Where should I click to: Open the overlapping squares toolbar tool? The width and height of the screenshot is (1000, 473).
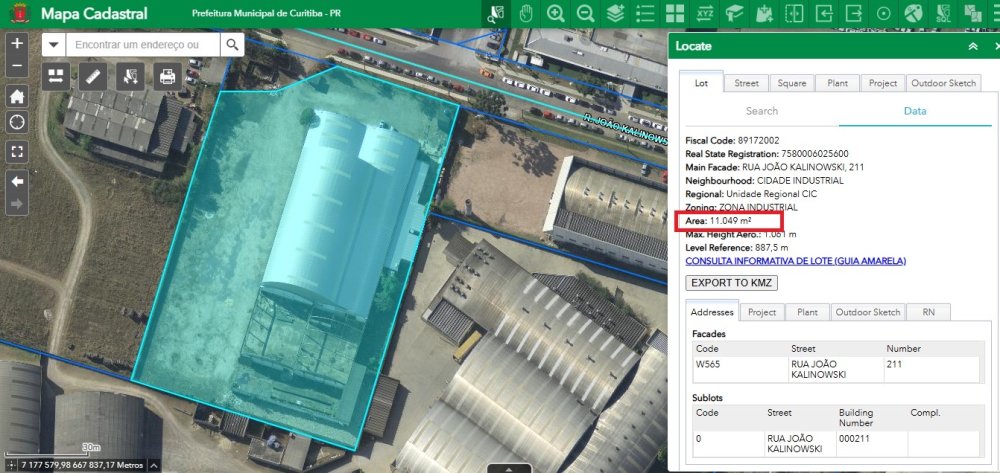(x=973, y=14)
